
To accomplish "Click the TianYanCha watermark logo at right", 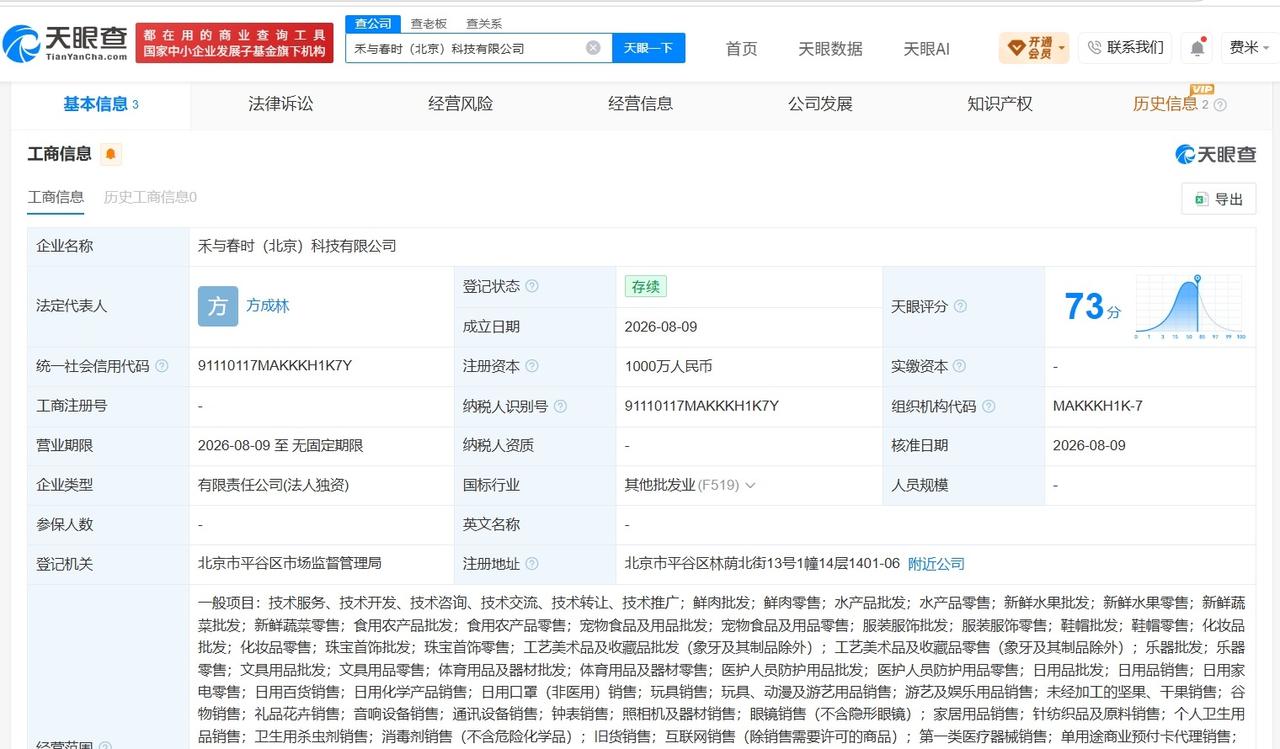I will click(1216, 154).
